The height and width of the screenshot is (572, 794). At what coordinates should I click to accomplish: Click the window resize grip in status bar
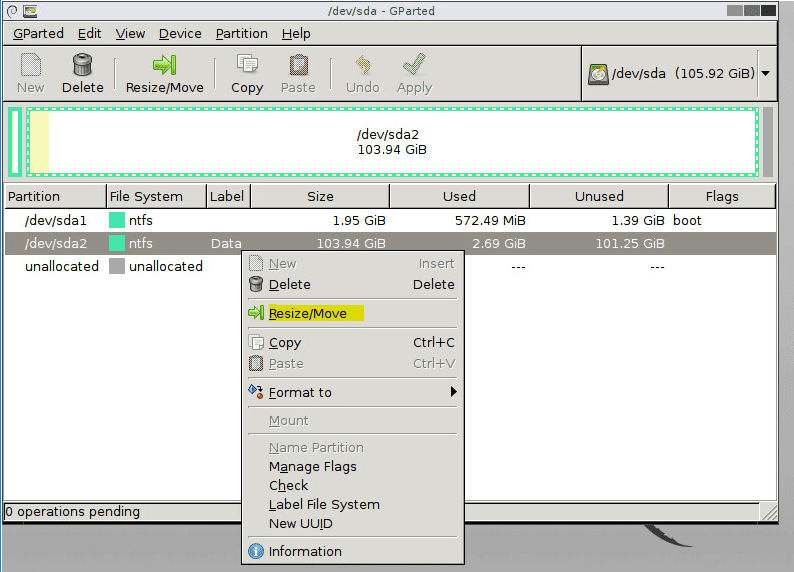pyautogui.click(x=769, y=512)
